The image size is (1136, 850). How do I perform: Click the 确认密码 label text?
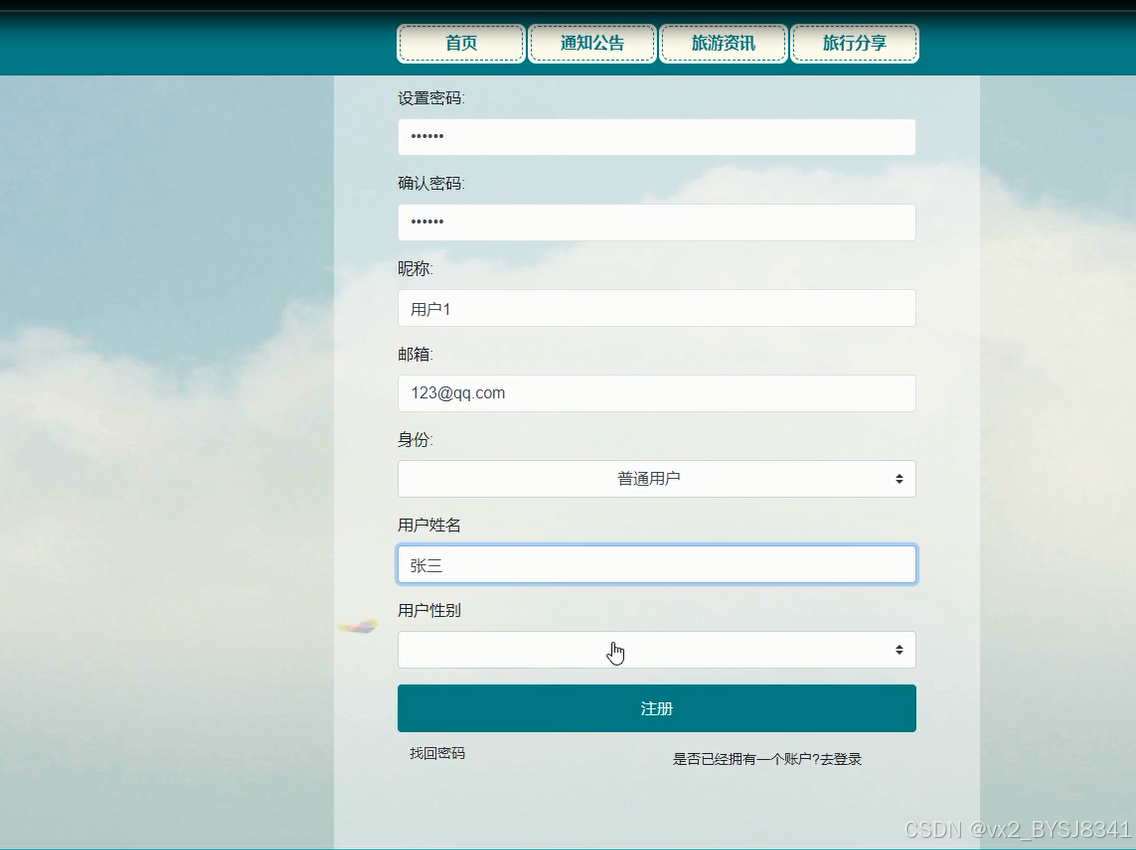pyautogui.click(x=431, y=184)
